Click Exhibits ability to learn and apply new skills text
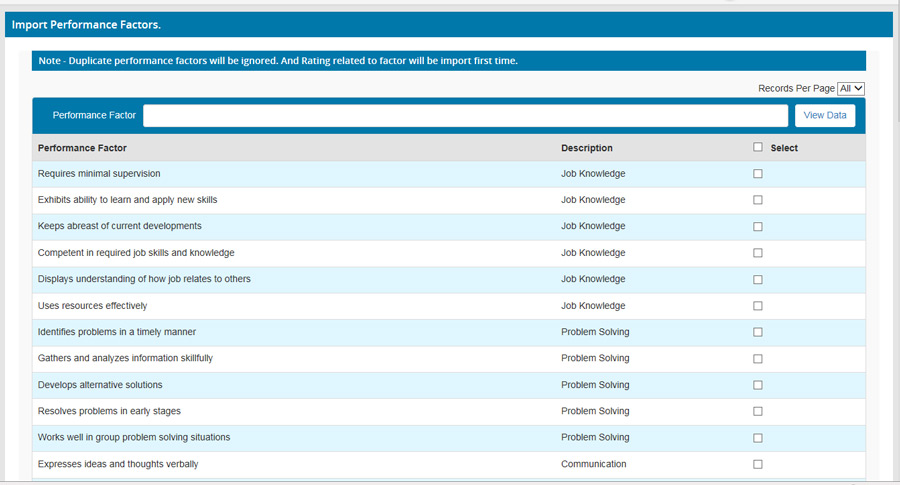 tap(127, 200)
